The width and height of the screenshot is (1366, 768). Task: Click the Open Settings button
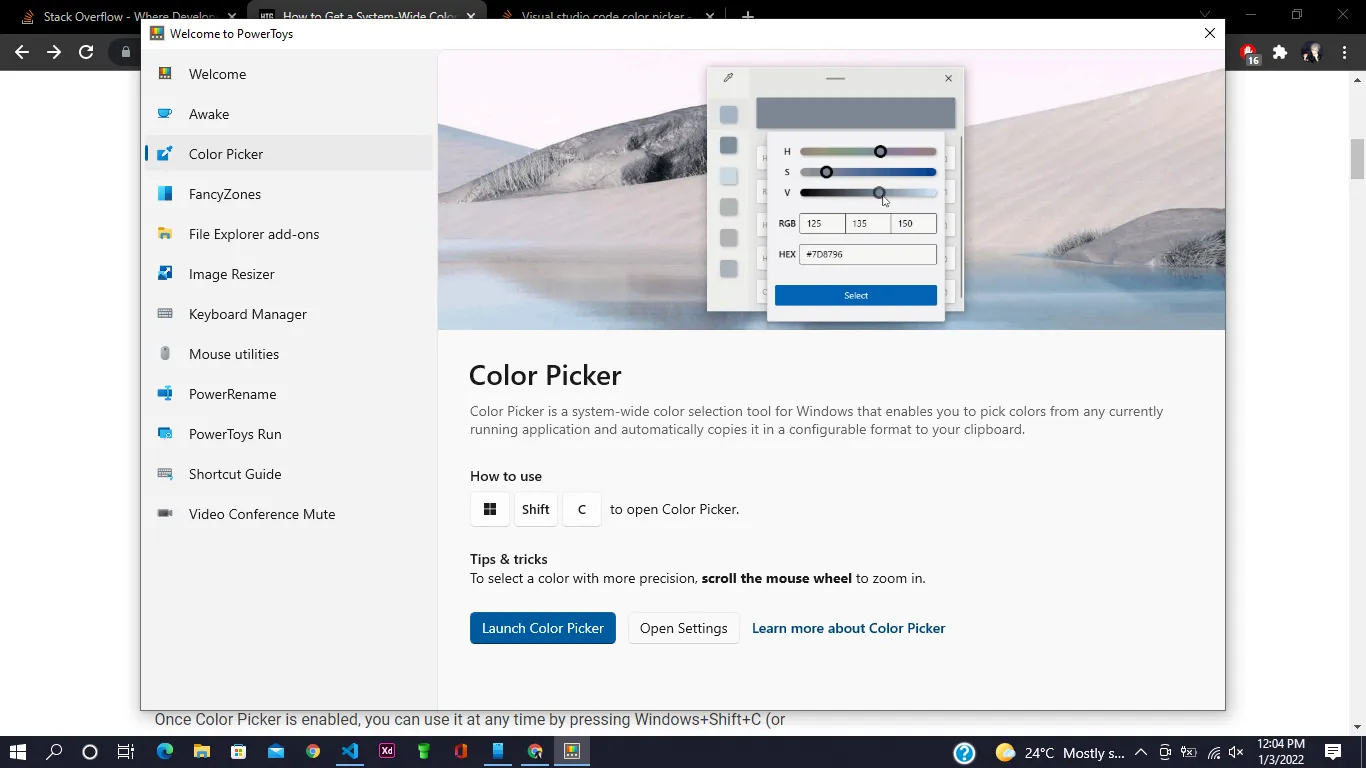pyautogui.click(x=684, y=628)
